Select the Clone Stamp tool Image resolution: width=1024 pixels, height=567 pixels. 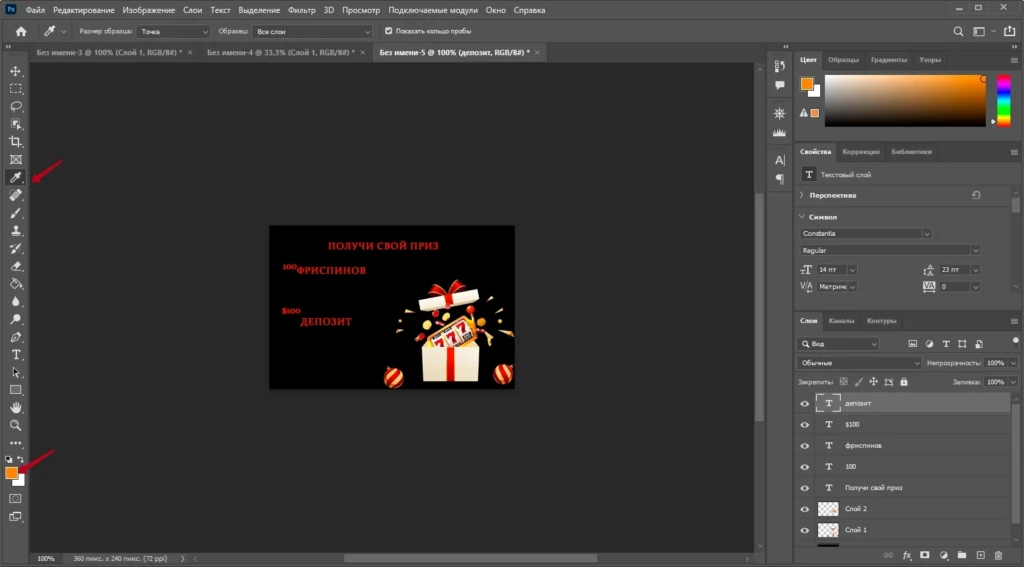(x=16, y=231)
